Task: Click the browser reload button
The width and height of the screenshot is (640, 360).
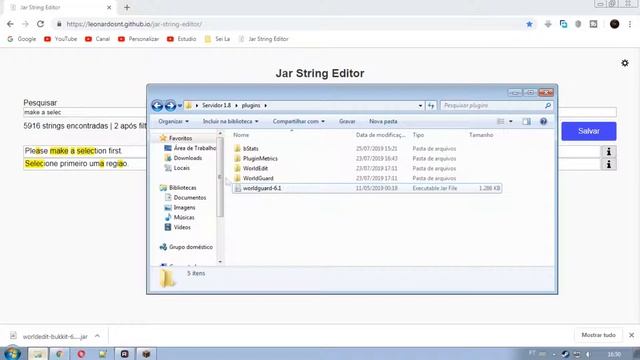Action: click(40, 24)
